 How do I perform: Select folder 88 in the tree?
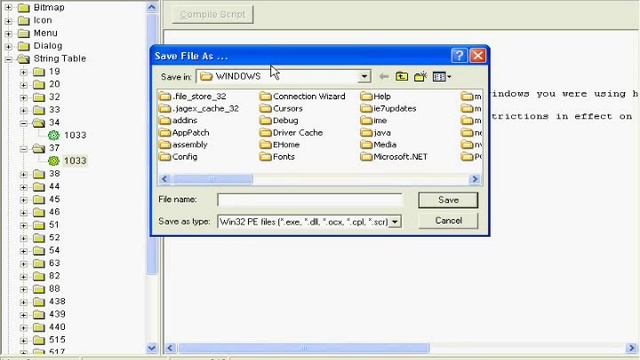[x=54, y=289]
